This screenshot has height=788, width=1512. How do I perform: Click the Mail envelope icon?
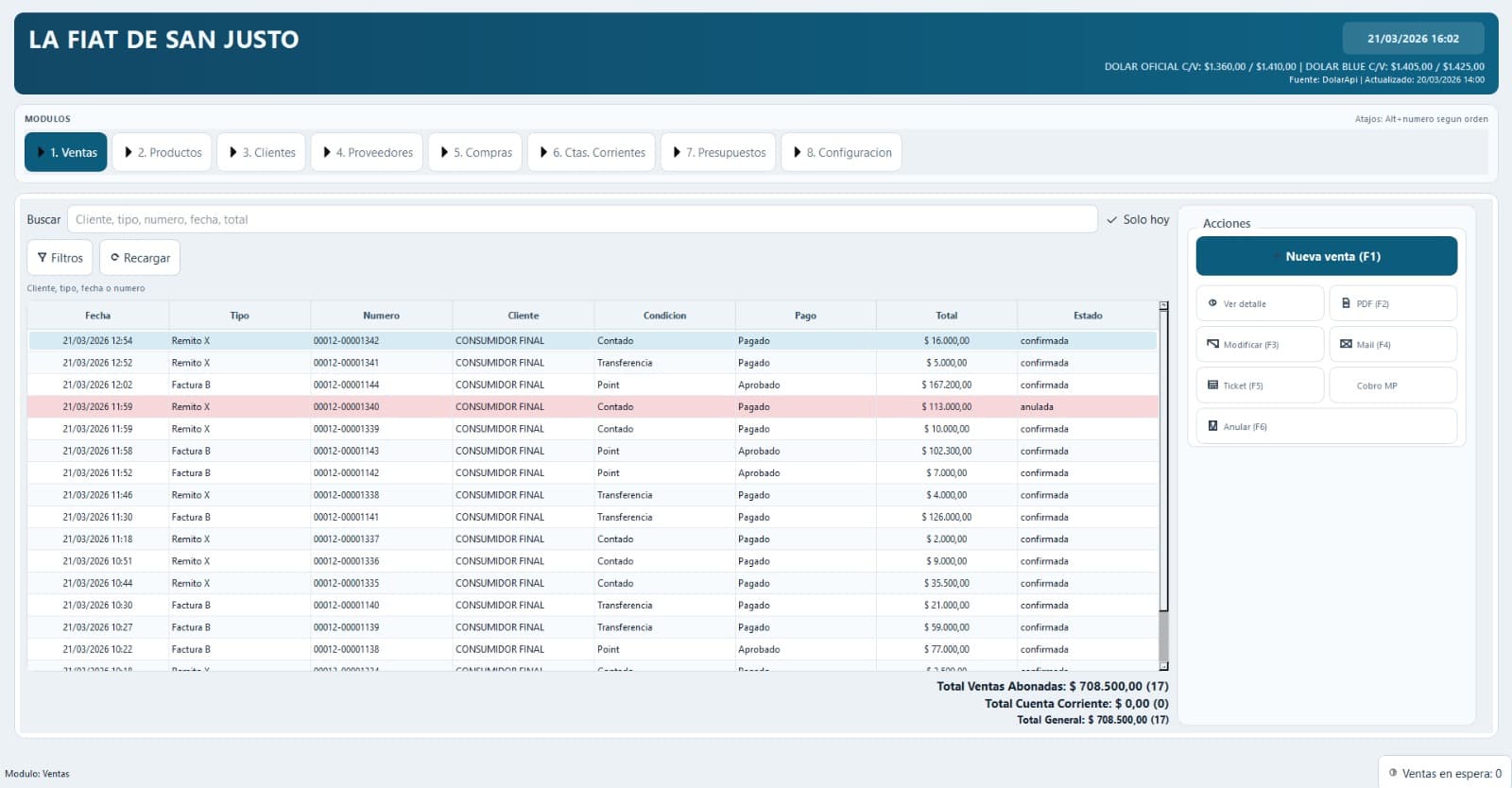[x=1346, y=344]
